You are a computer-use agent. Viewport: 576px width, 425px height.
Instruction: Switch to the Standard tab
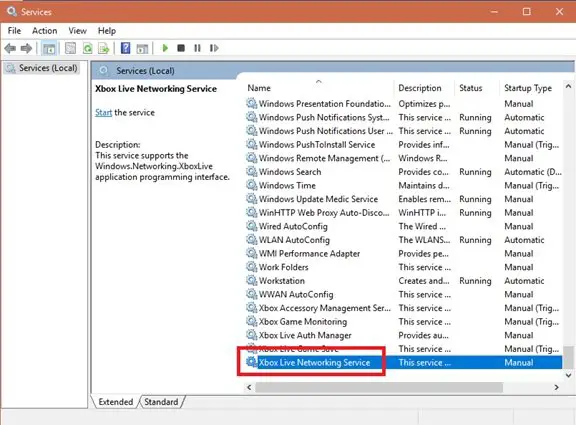click(161, 402)
